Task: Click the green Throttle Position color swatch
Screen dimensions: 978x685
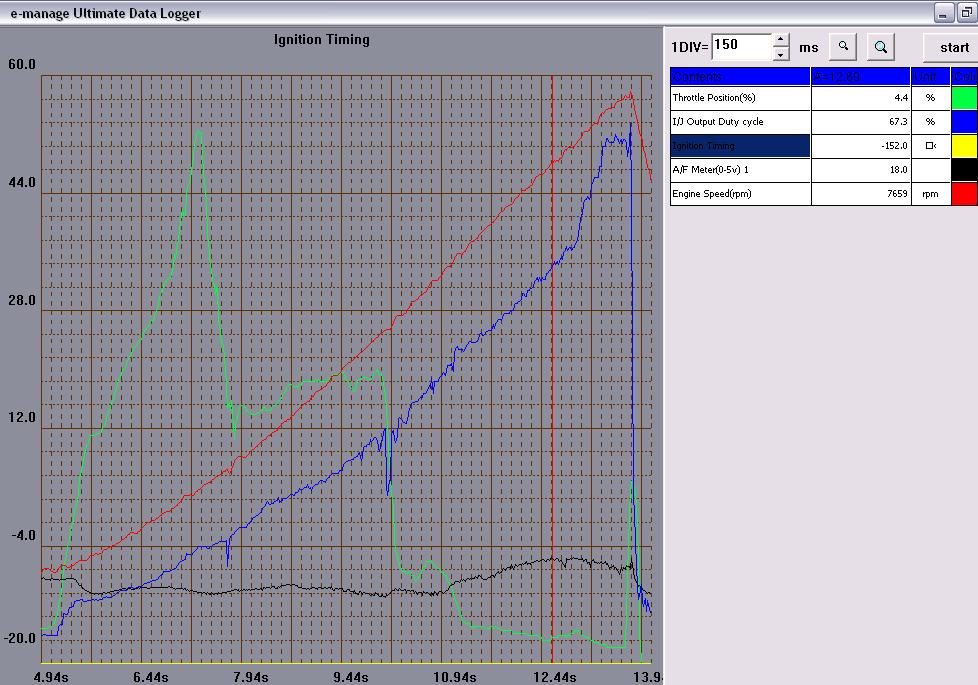Action: coord(964,98)
